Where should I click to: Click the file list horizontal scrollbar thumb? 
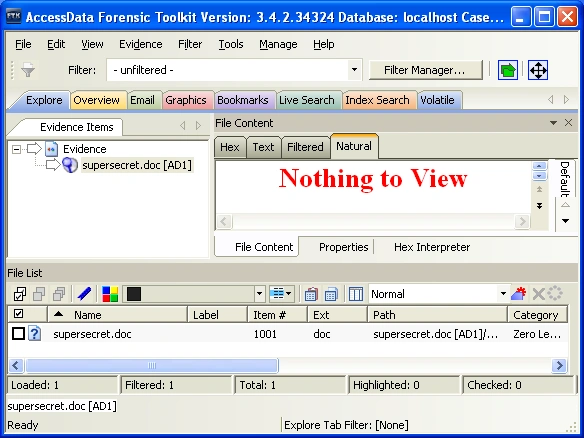[x=152, y=365]
